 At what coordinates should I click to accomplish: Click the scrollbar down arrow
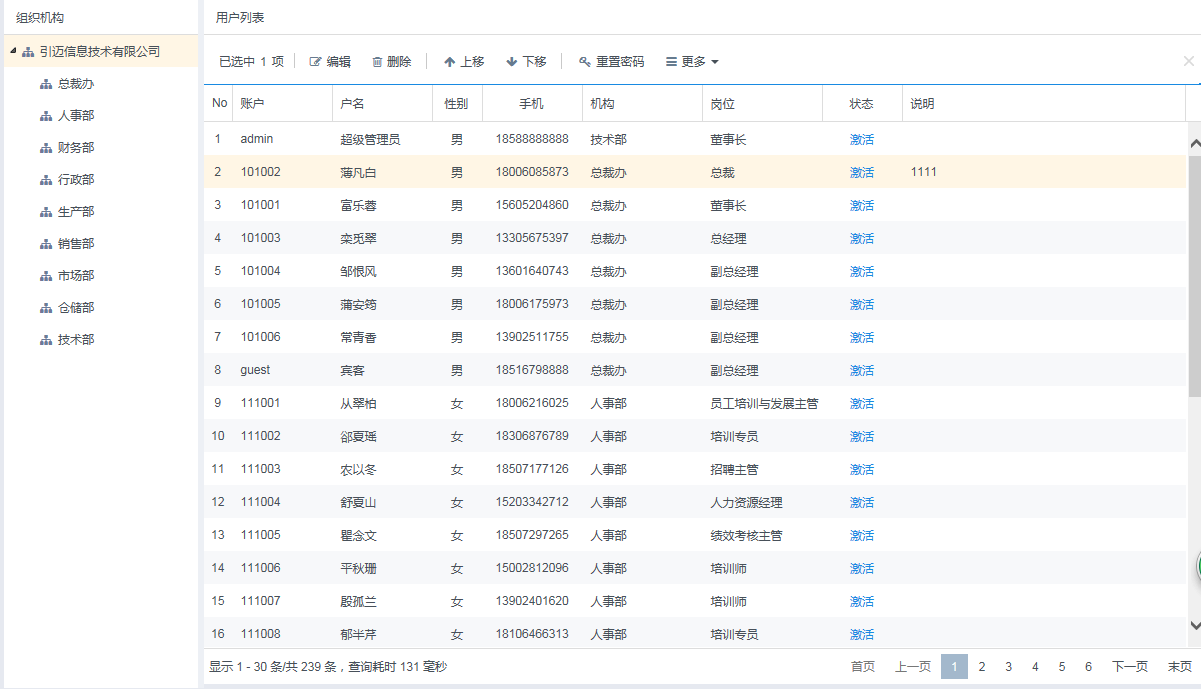pyautogui.click(x=1194, y=626)
